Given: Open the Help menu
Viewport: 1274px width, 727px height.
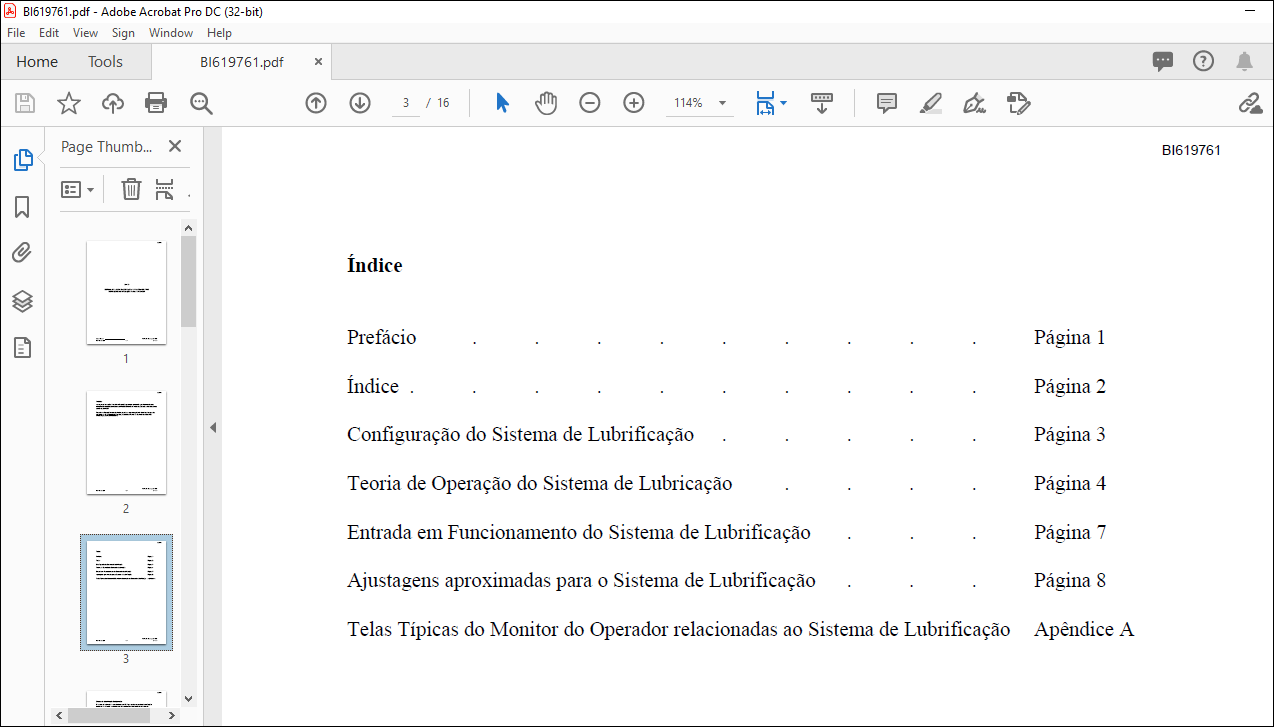Looking at the screenshot, I should tap(219, 33).
